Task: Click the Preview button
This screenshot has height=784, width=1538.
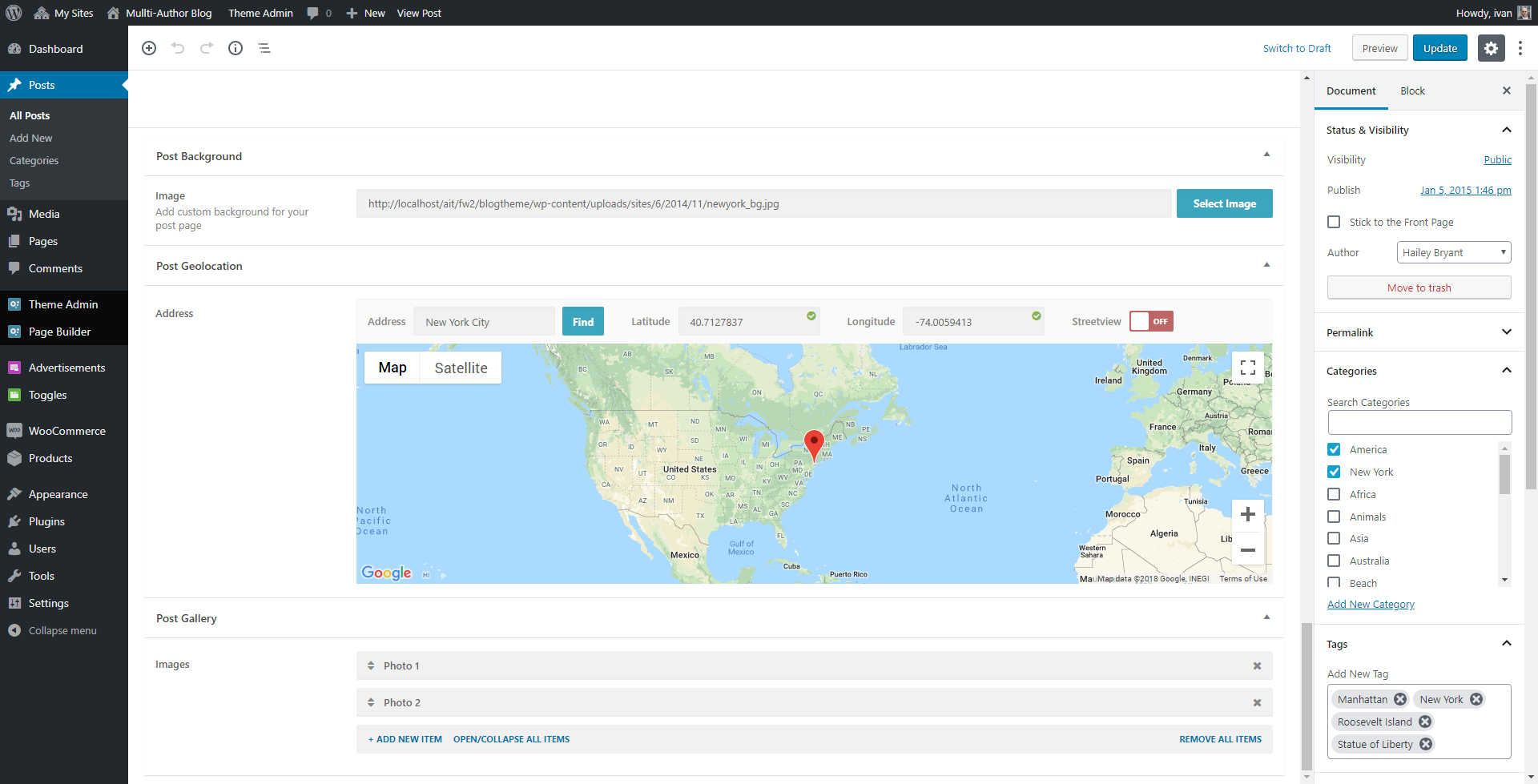Action: pos(1379,48)
